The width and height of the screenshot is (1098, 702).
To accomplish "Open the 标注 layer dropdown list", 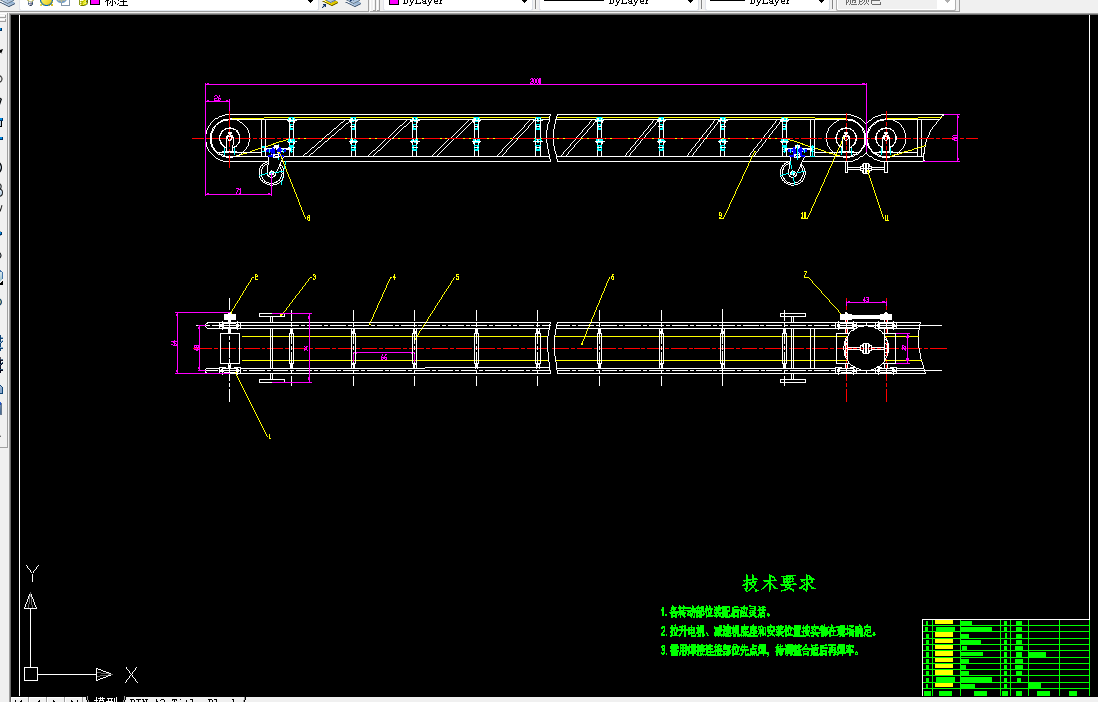I will 310,3.
